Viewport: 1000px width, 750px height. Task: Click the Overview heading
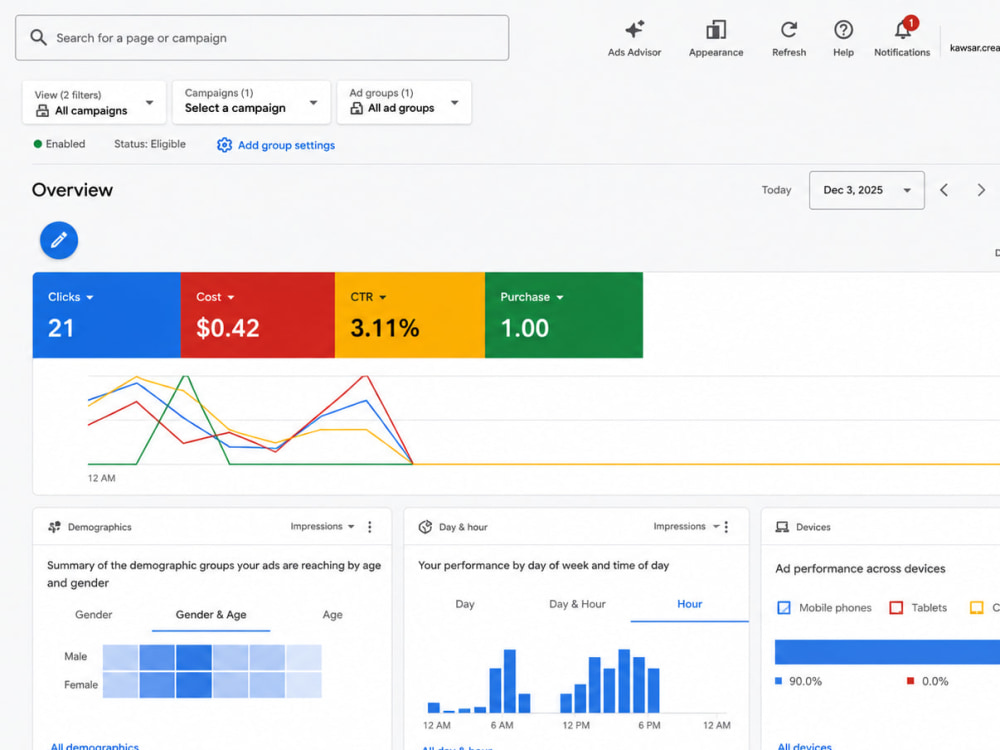[72, 190]
